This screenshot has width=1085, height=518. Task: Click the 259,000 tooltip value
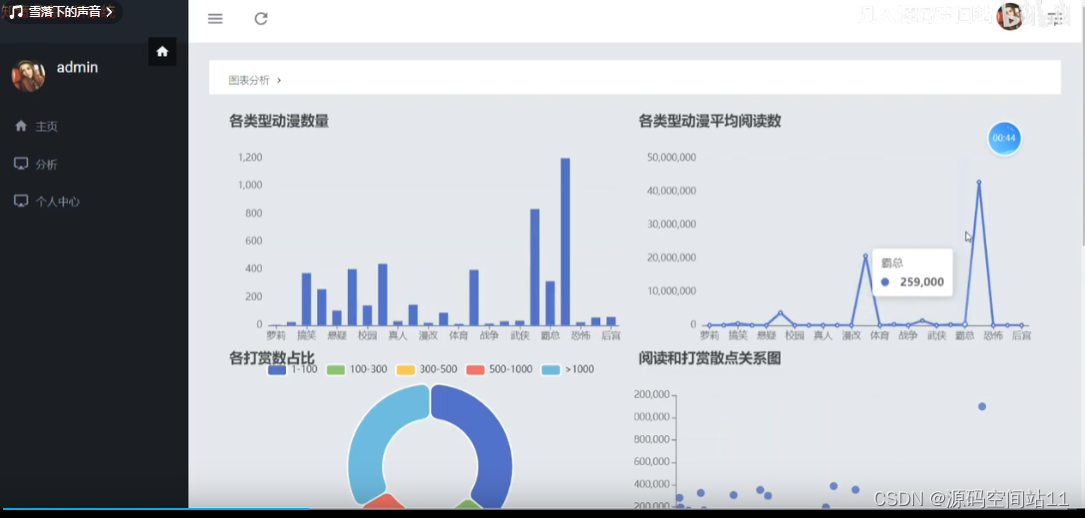[x=922, y=282]
